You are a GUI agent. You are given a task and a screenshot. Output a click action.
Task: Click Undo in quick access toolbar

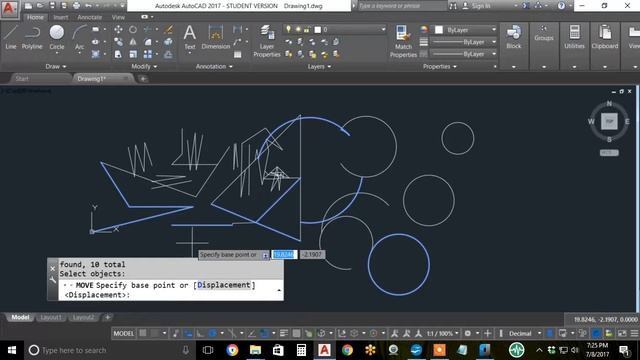point(89,6)
